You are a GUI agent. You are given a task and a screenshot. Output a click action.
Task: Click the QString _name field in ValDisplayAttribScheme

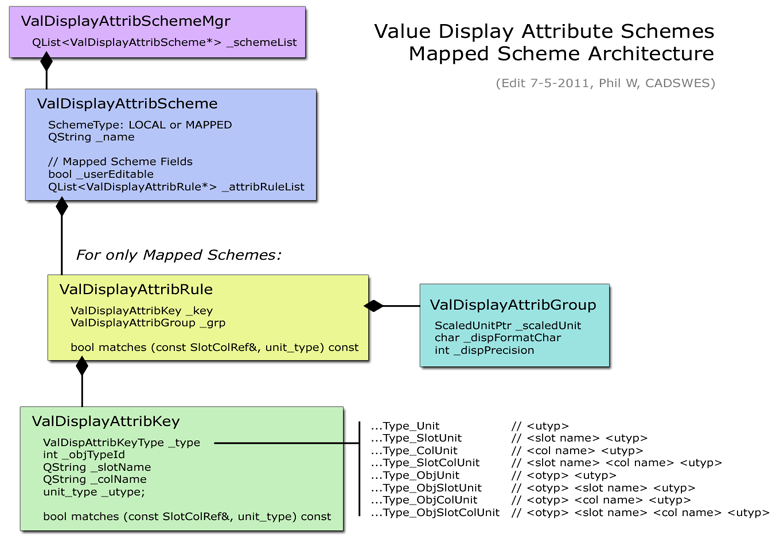(x=91, y=137)
